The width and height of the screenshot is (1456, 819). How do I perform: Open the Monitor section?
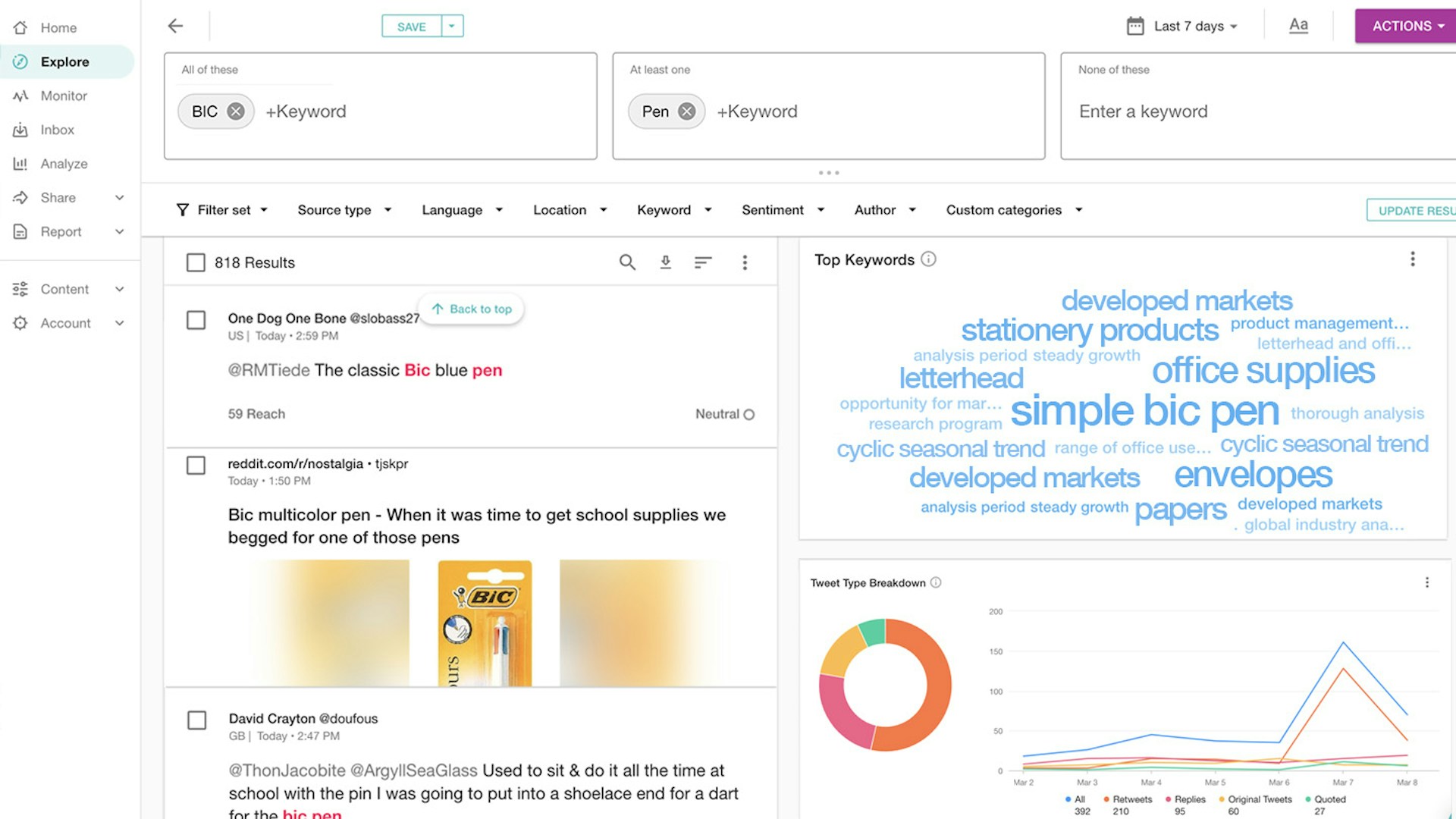click(x=62, y=95)
